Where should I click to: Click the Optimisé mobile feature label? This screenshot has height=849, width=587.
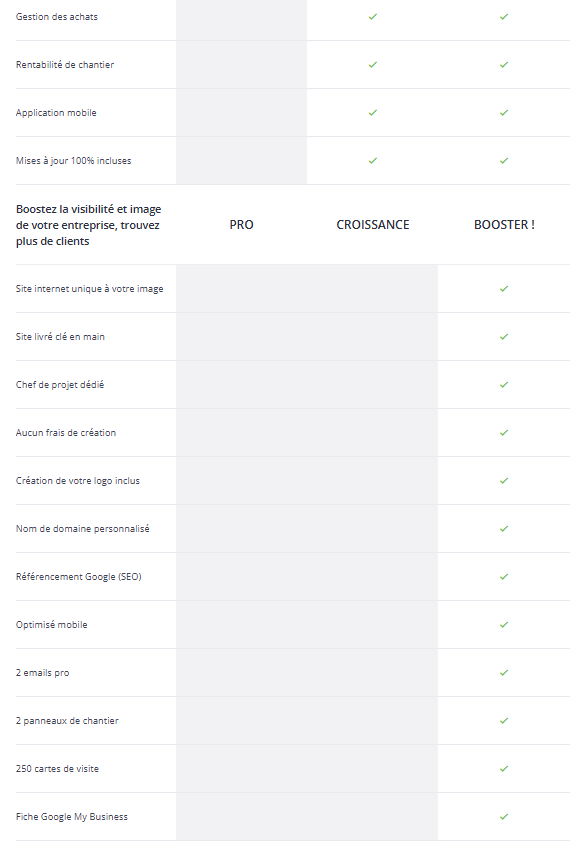click(51, 625)
